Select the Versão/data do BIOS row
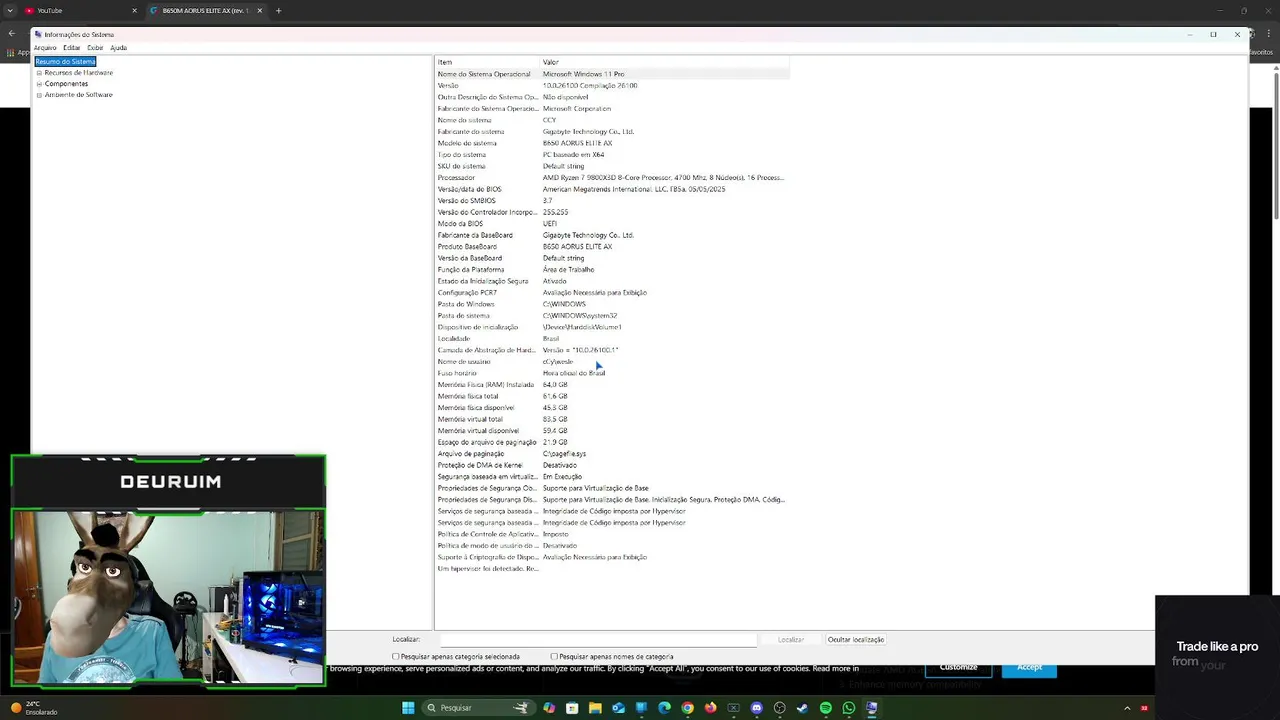 click(x=612, y=189)
